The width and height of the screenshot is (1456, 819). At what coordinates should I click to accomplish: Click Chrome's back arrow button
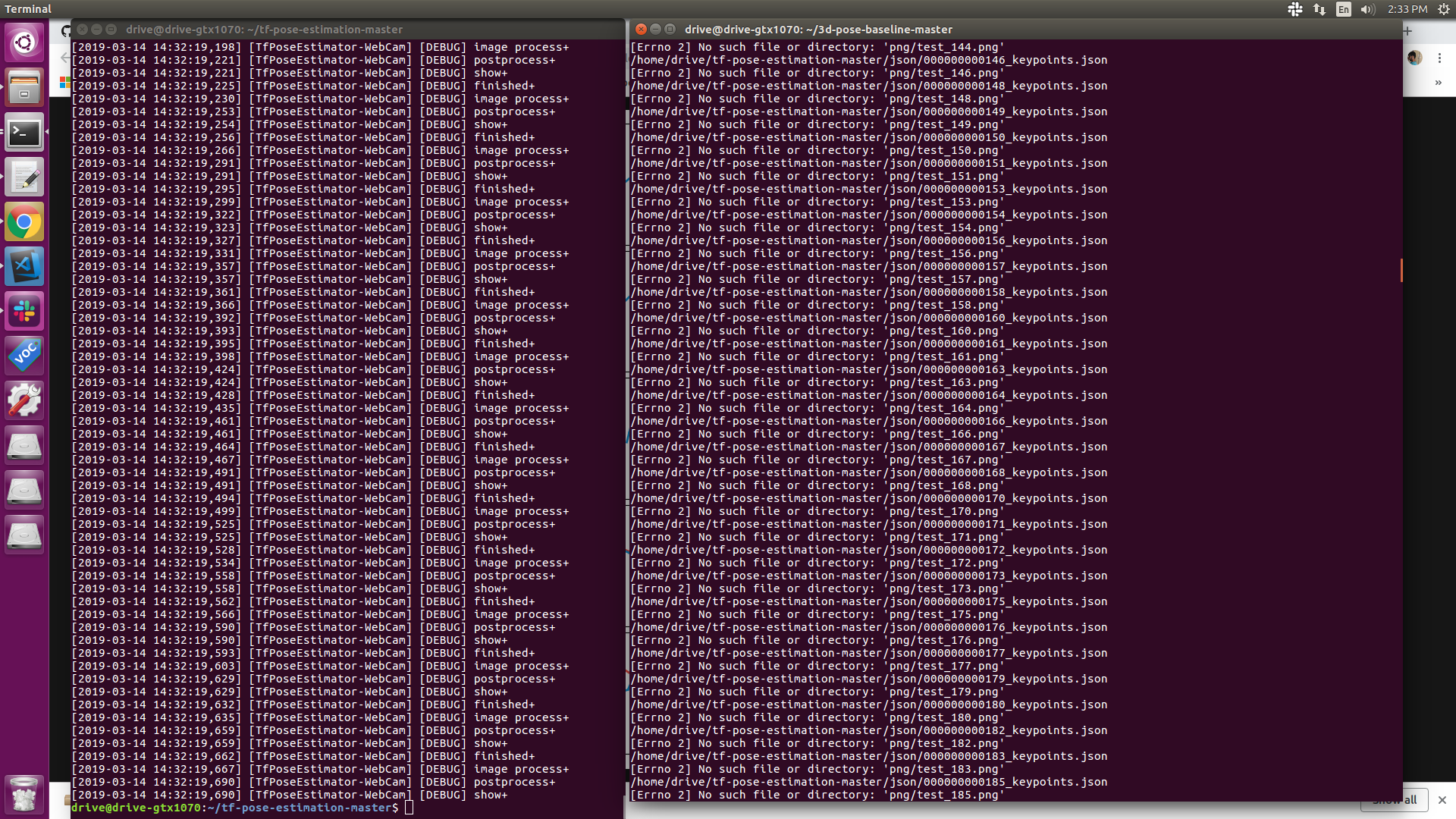click(x=65, y=58)
